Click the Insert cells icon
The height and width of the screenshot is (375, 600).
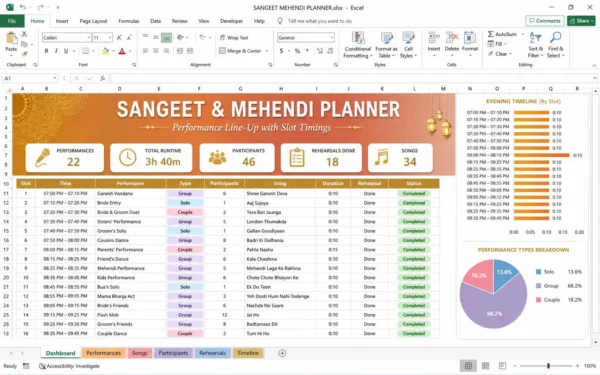434,38
